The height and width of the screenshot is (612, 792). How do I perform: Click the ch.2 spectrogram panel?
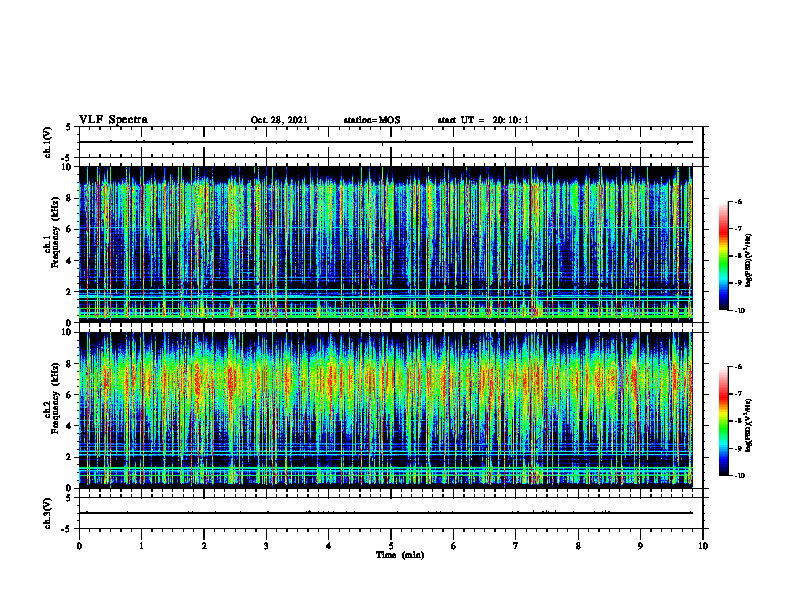pyautogui.click(x=386, y=410)
